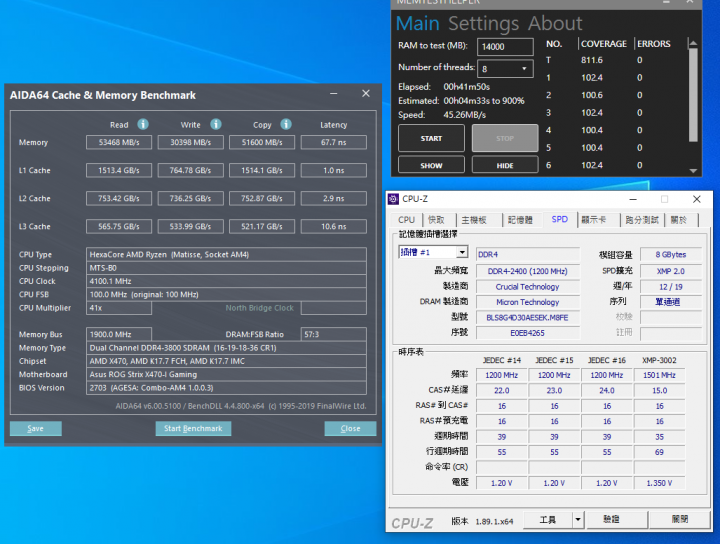This screenshot has height=544, width=720.
Task: Click START in MemTestHelper
Action: point(431,138)
